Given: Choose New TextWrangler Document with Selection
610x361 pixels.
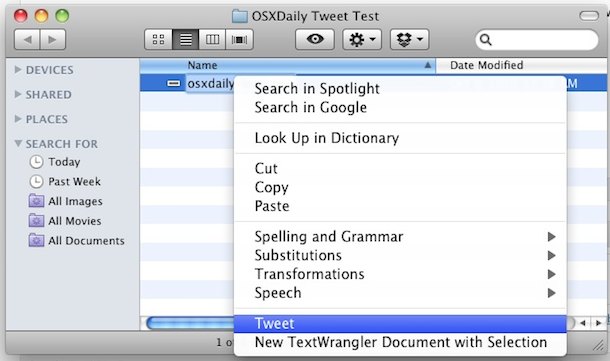Looking at the screenshot, I should [400, 342].
